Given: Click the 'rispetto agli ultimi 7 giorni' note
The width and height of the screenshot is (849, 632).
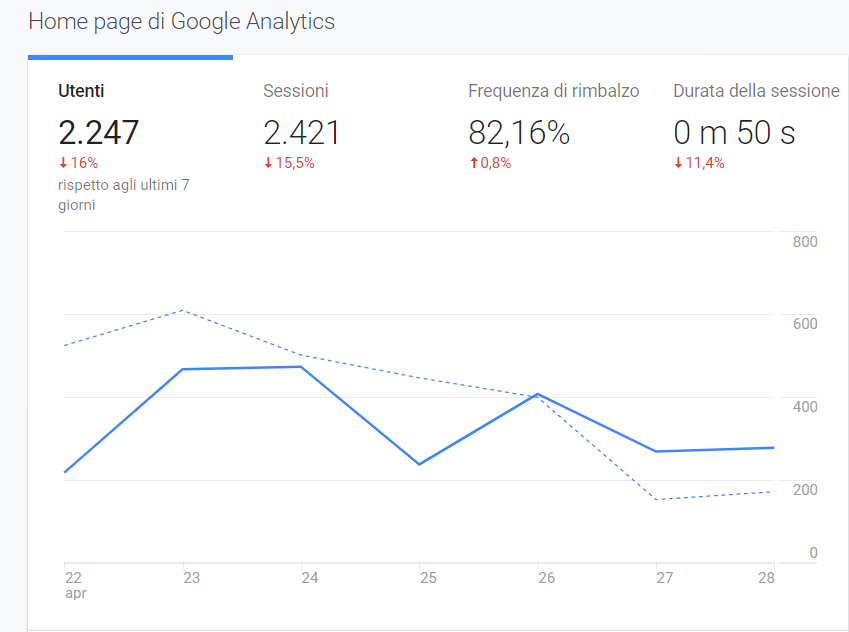Looking at the screenshot, I should click(123, 195).
